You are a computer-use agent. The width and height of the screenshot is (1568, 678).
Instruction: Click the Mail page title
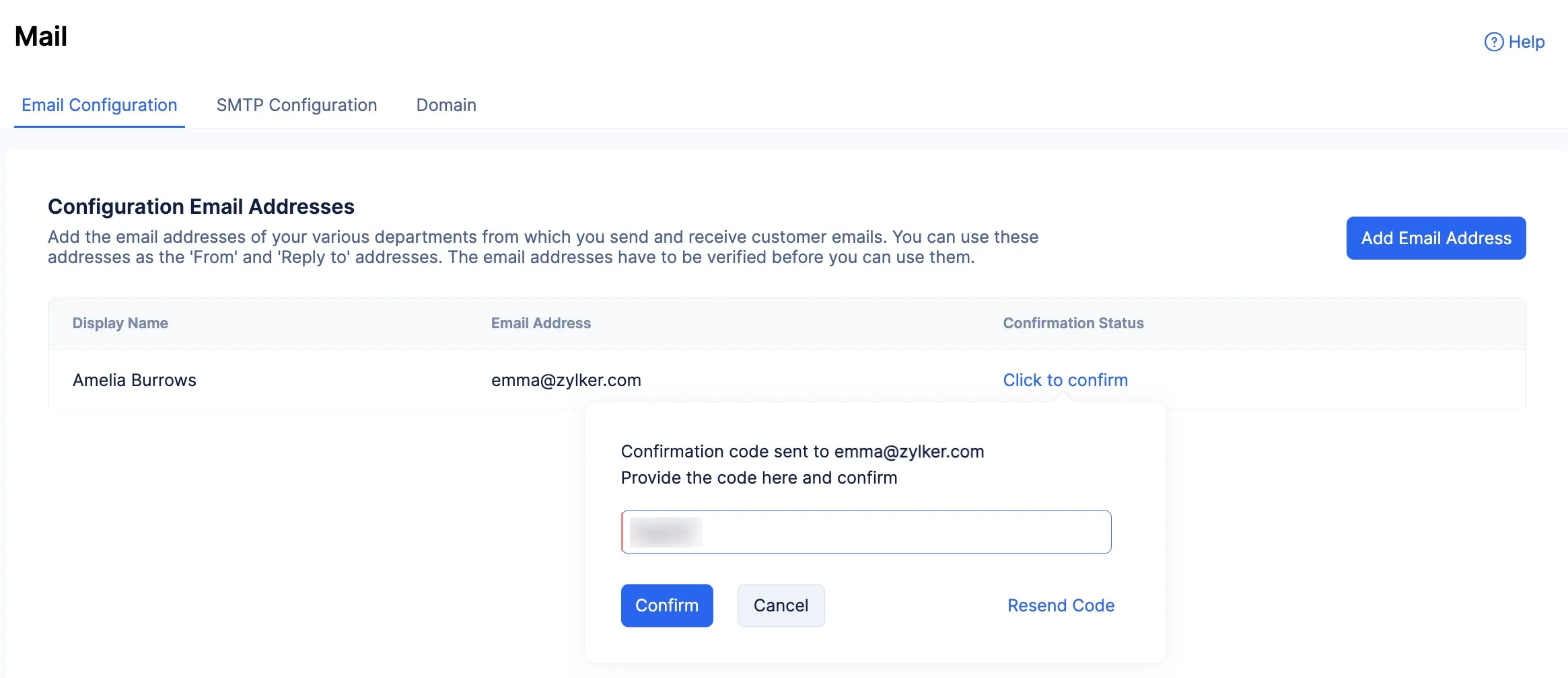tap(41, 36)
